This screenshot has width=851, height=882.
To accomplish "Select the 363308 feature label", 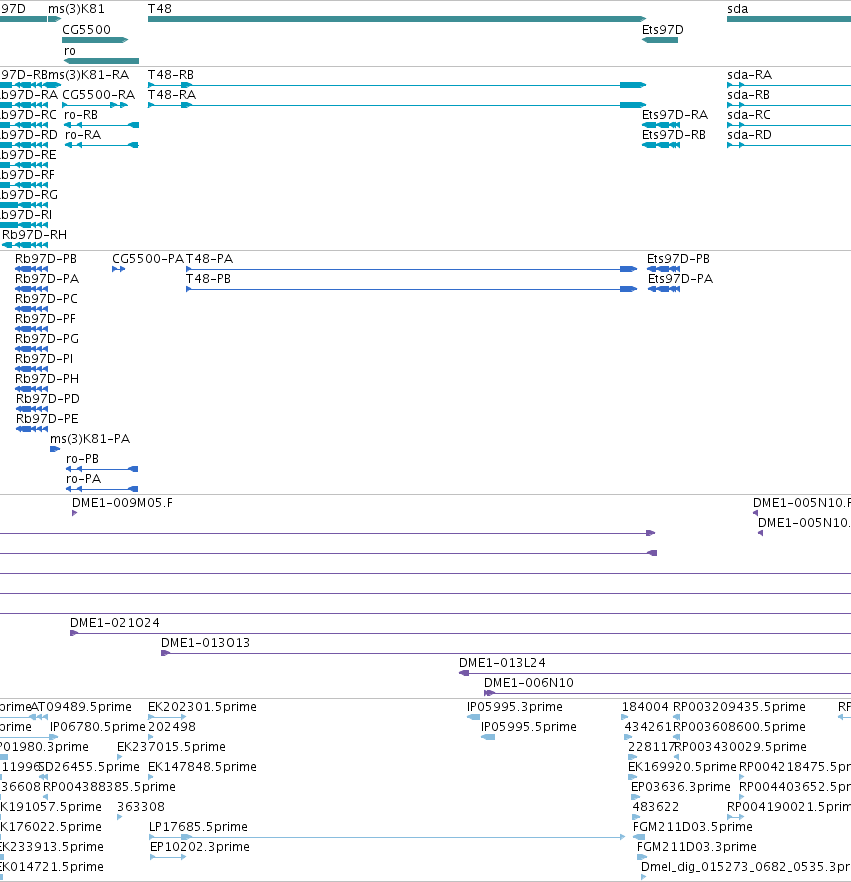I will pyautogui.click(x=141, y=807).
